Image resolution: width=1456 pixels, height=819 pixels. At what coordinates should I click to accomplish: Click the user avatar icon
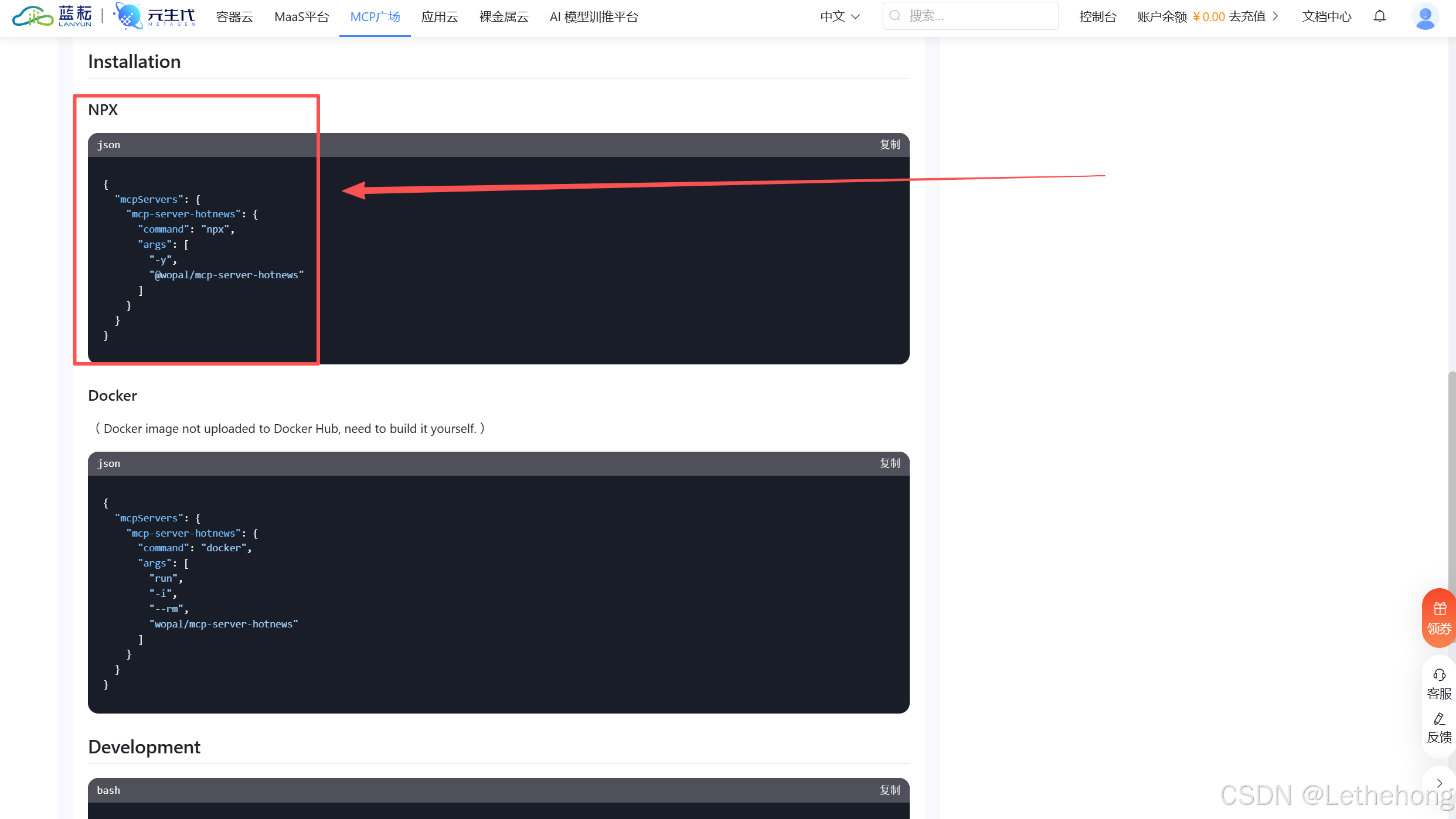pyautogui.click(x=1425, y=17)
